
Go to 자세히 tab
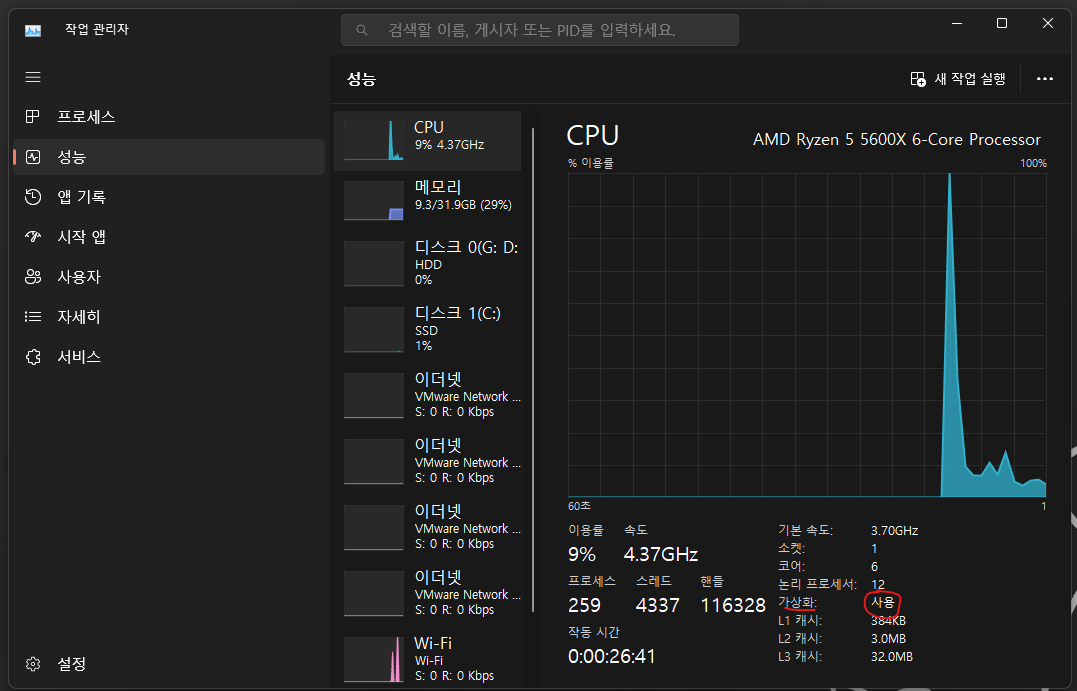tap(169, 317)
